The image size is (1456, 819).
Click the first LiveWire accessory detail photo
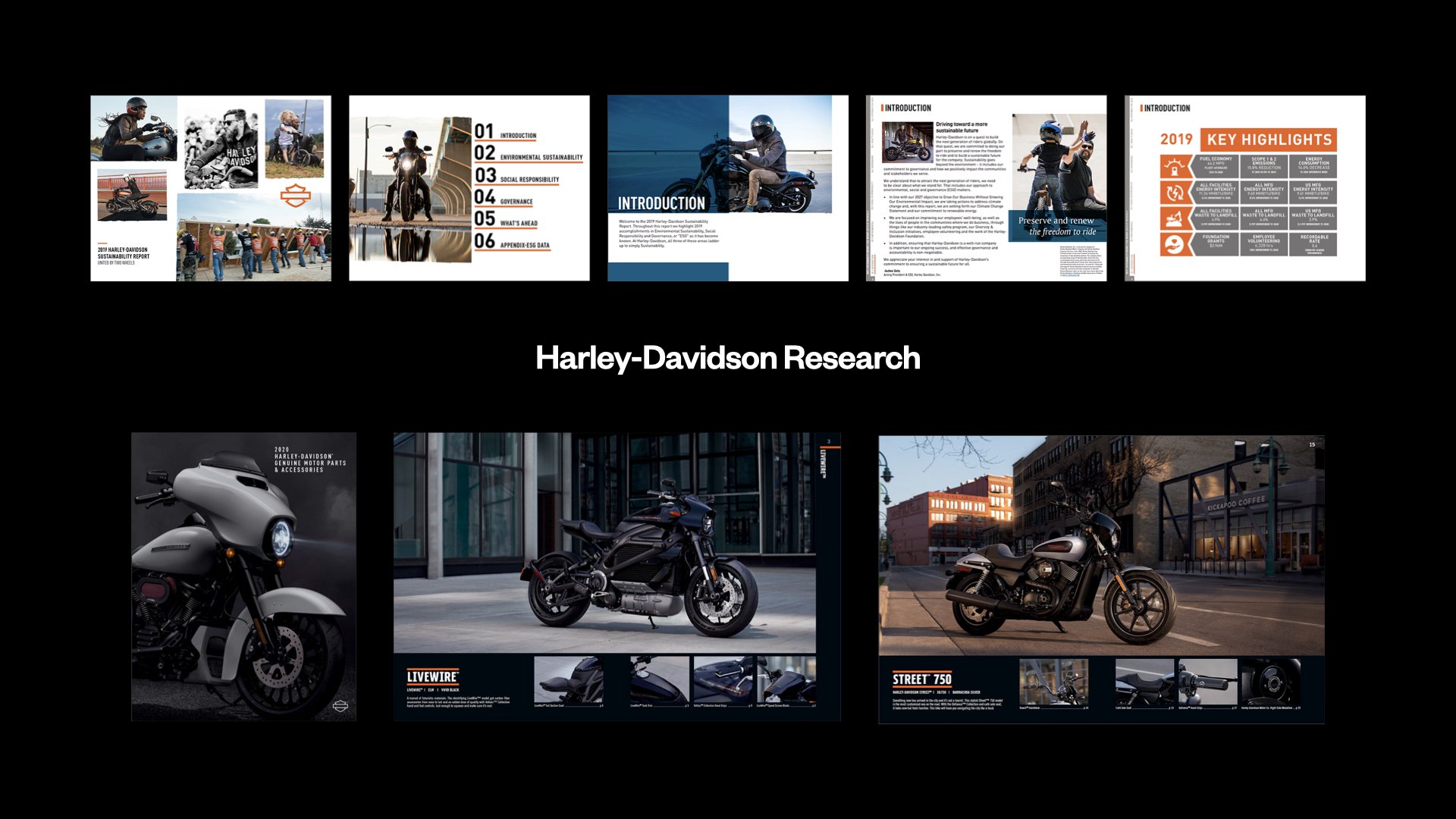(x=569, y=679)
